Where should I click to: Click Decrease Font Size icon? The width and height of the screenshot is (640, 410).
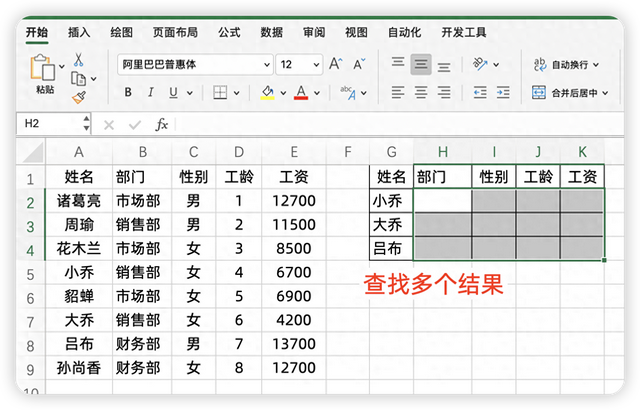click(359, 64)
